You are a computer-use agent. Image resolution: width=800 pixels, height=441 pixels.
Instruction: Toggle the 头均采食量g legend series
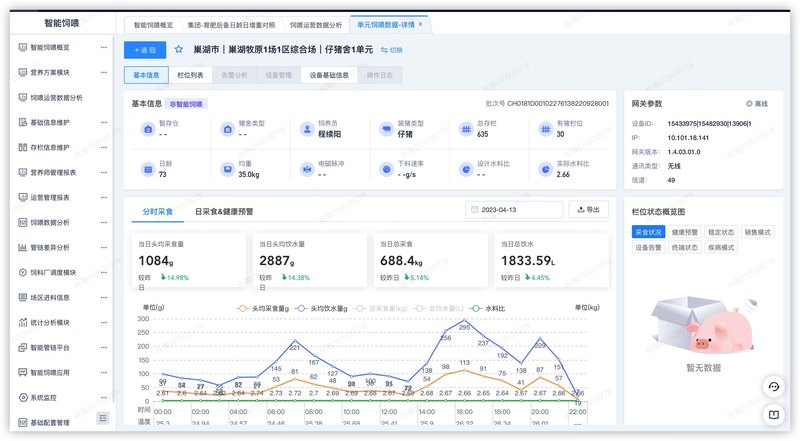point(263,309)
